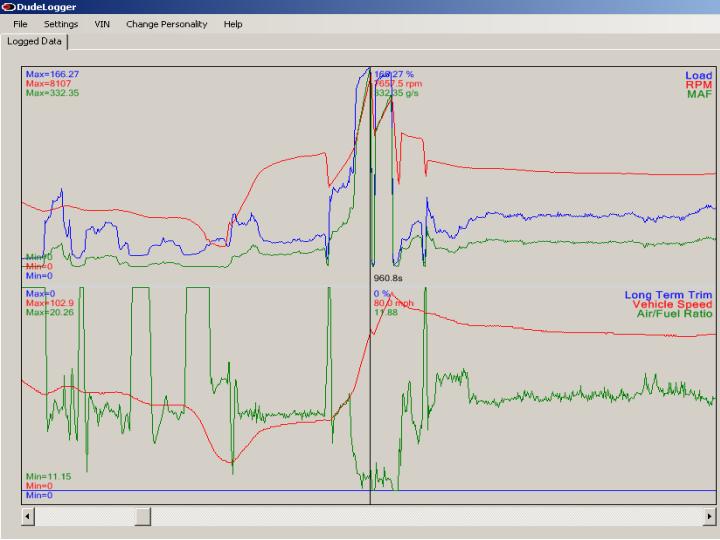
Task: Open the VIN menu
Action: (x=102, y=24)
